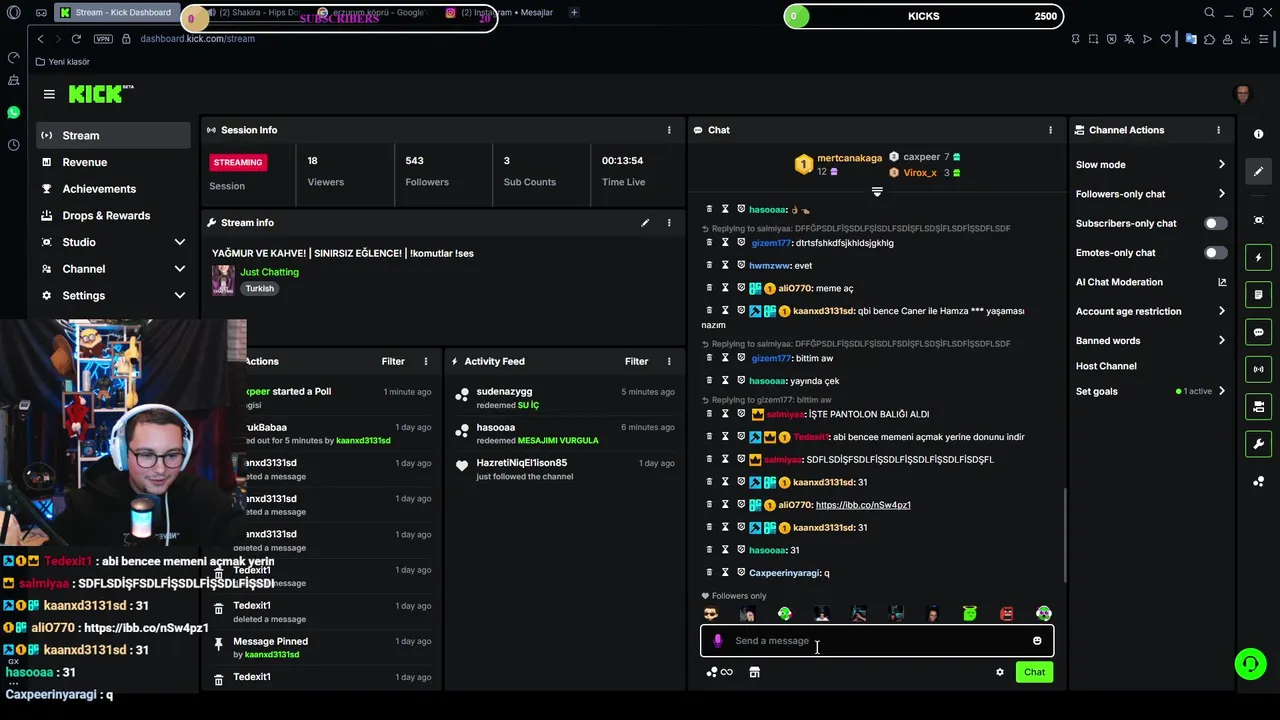Switch to Instagram Mesajlar browser tab

(500, 13)
